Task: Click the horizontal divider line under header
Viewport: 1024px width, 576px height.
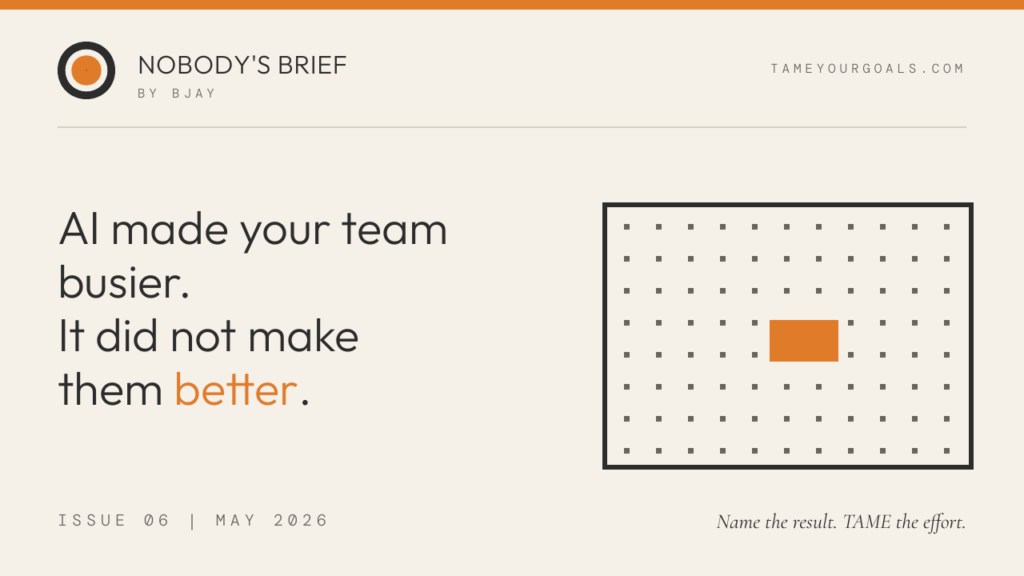Action: point(512,127)
